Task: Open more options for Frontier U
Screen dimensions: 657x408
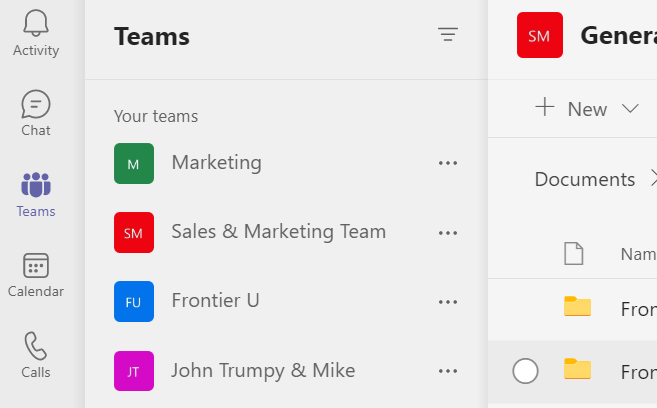Action: pos(448,301)
